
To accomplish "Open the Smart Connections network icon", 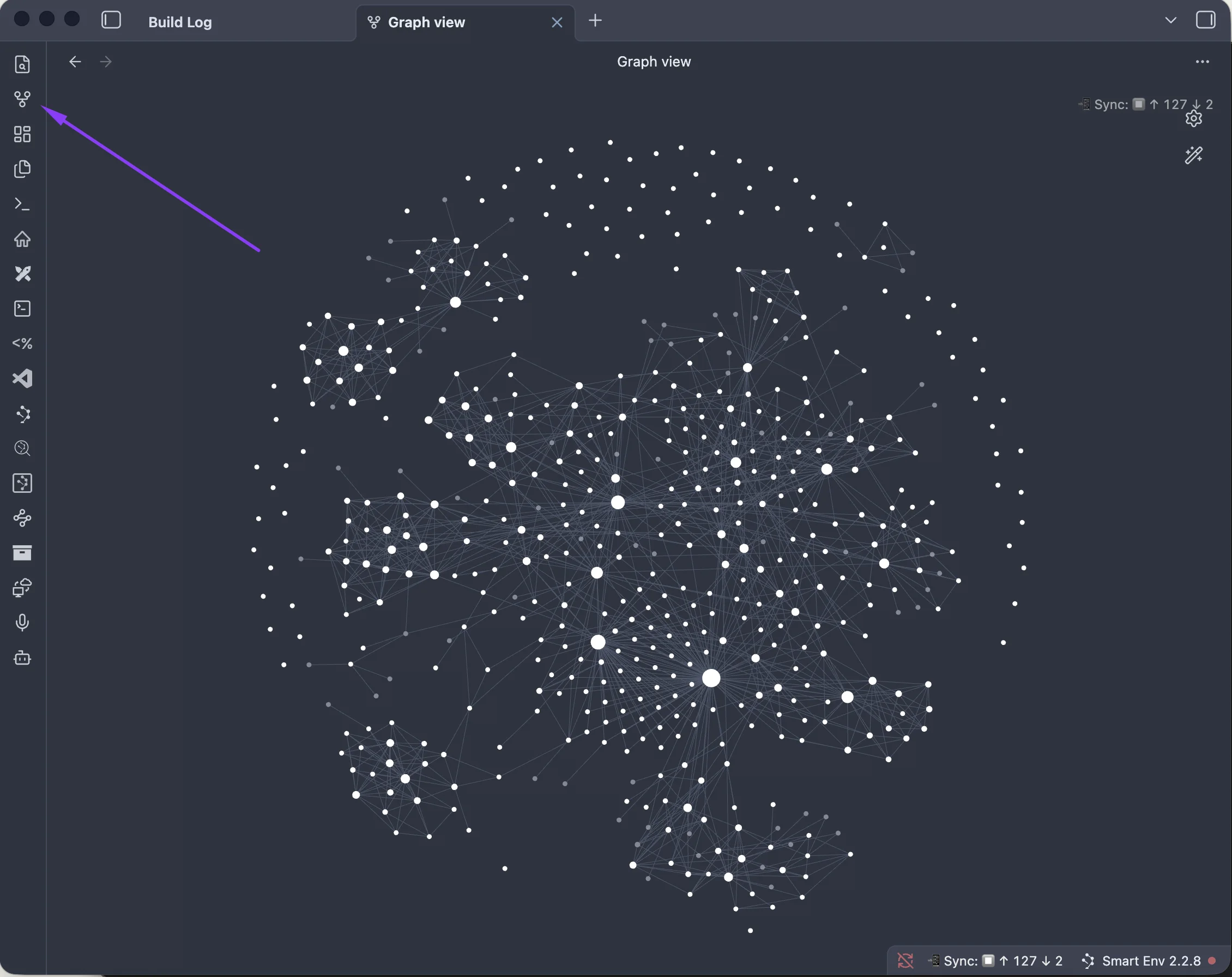I will click(x=22, y=414).
